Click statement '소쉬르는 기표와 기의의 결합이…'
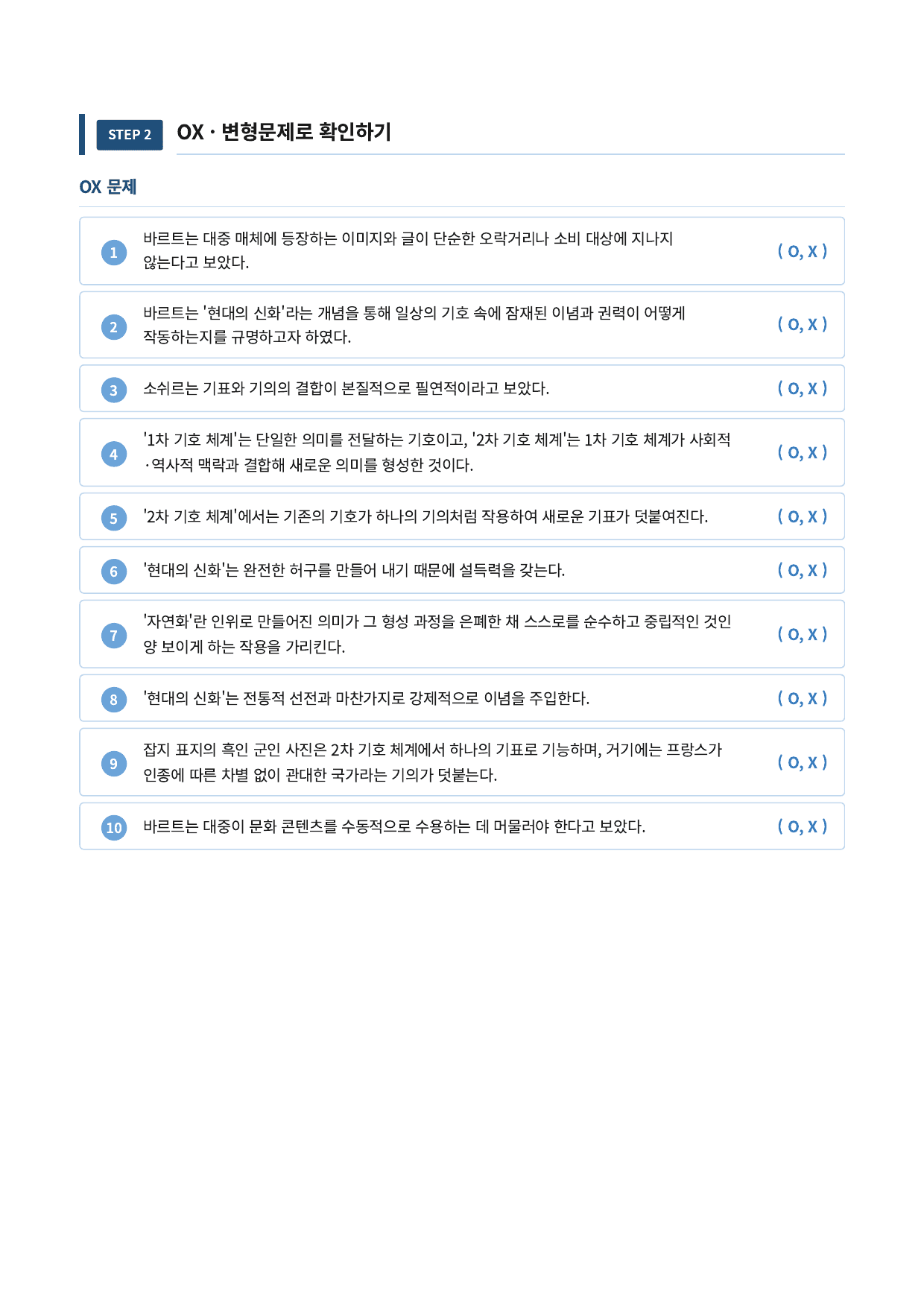 coord(346,388)
